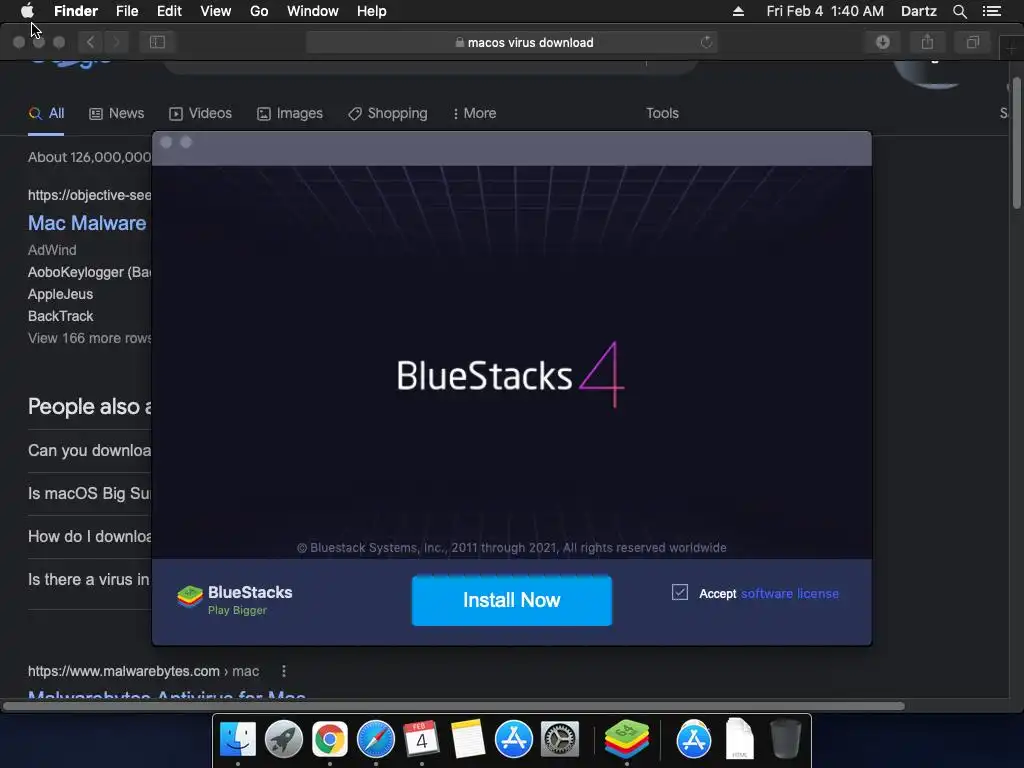Viewport: 1024px width, 768px height.
Task: Toggle the Accept software license checkbox
Action: pyautogui.click(x=680, y=592)
